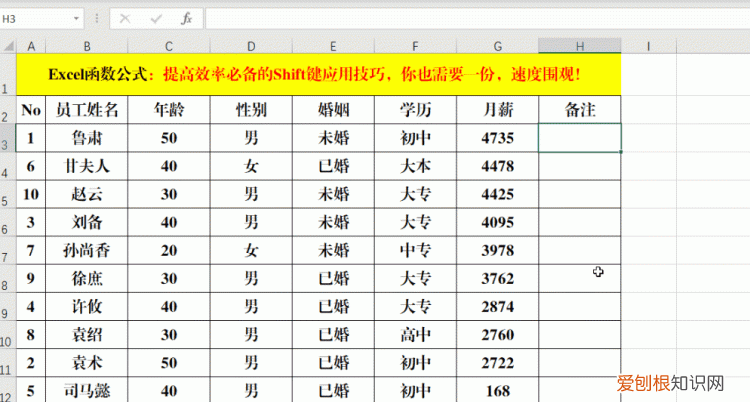Screen dimensions: 750x402
Task: Click the cell containing 孙尚香
Action: [87, 250]
